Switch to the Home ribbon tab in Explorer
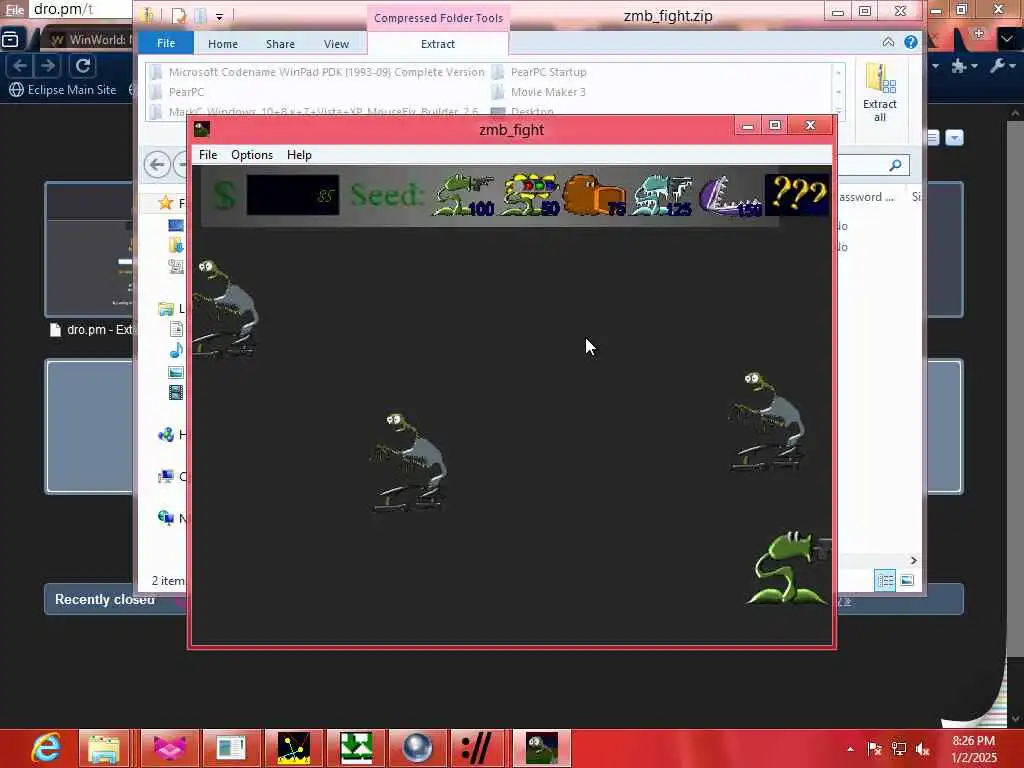 [x=223, y=44]
